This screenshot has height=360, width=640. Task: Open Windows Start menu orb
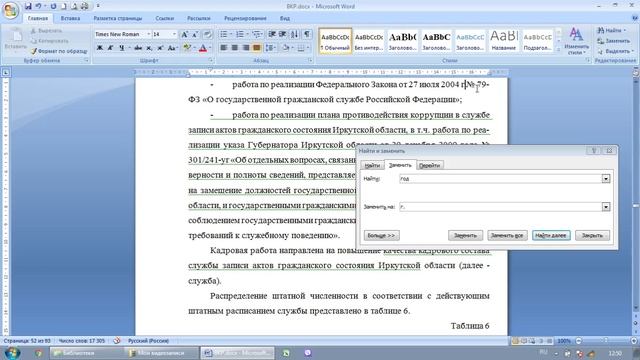pyautogui.click(x=12, y=352)
